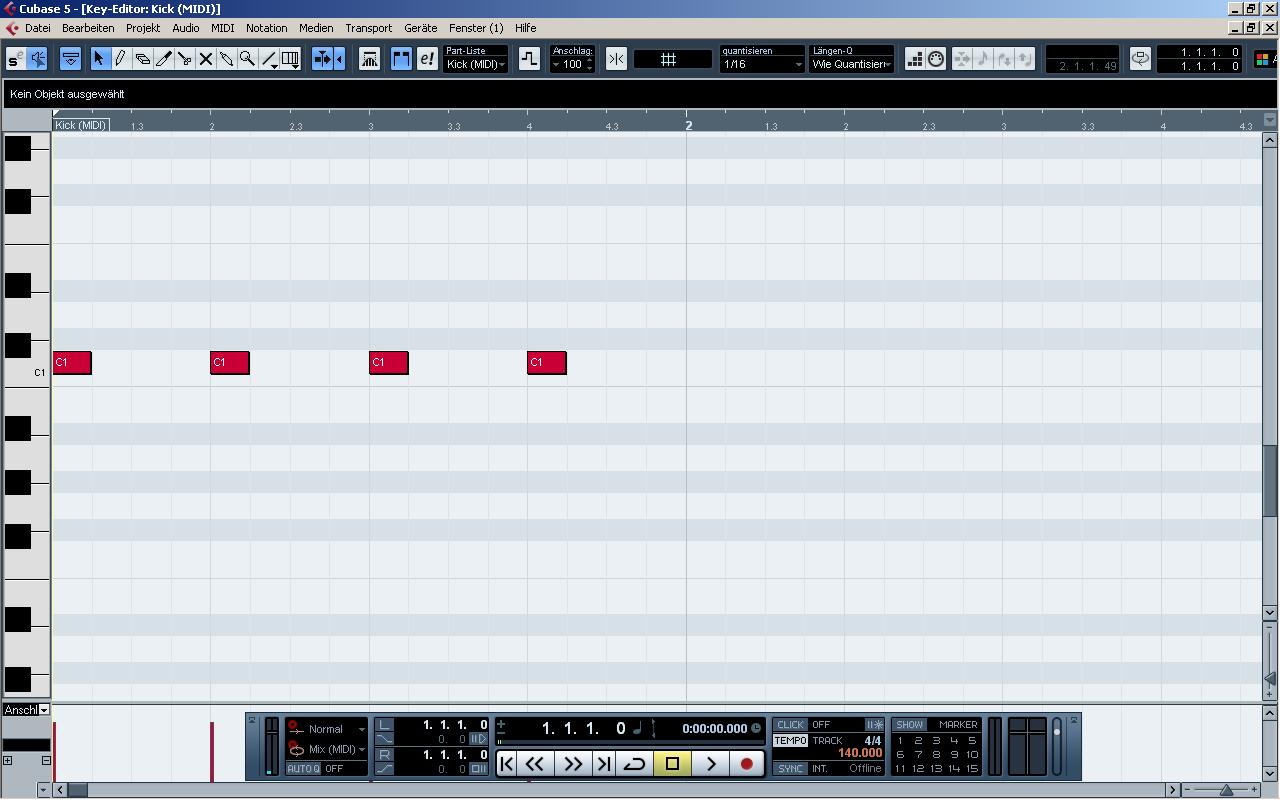Click the loop cycle icon in toolbar
This screenshot has height=802, width=1280.
click(x=1140, y=59)
